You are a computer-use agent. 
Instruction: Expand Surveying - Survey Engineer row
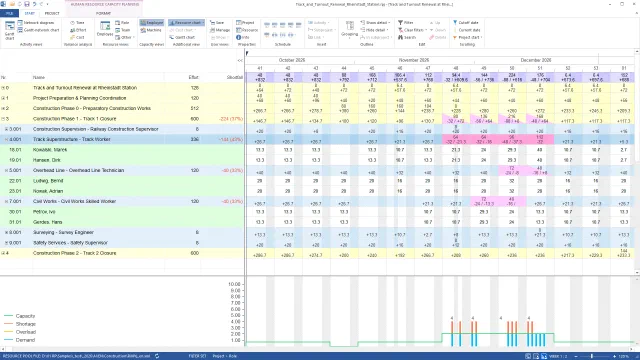pos(7,232)
